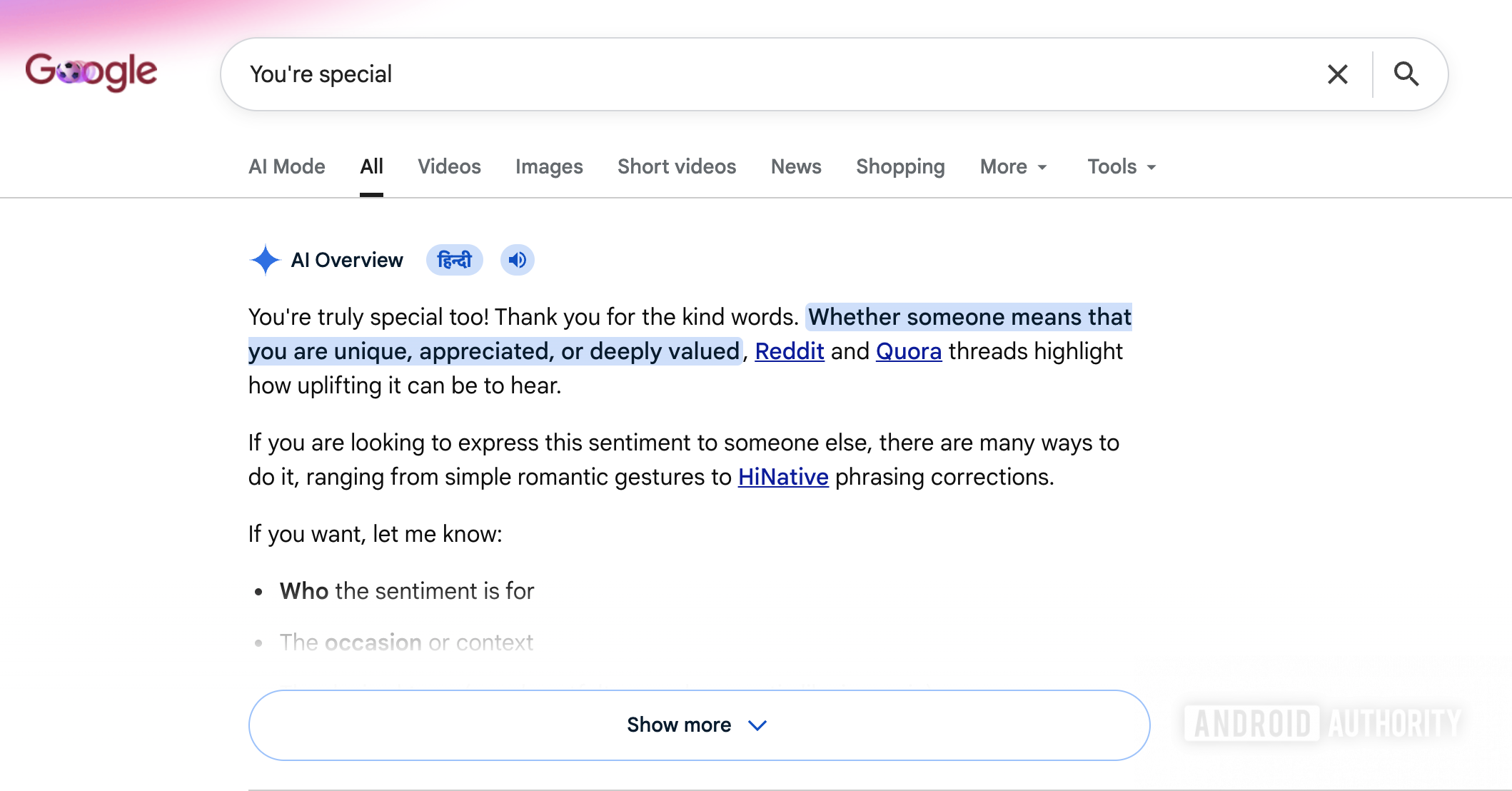This screenshot has width=1512, height=791.
Task: Play the AI Overview audio with speaker icon
Action: point(518,260)
